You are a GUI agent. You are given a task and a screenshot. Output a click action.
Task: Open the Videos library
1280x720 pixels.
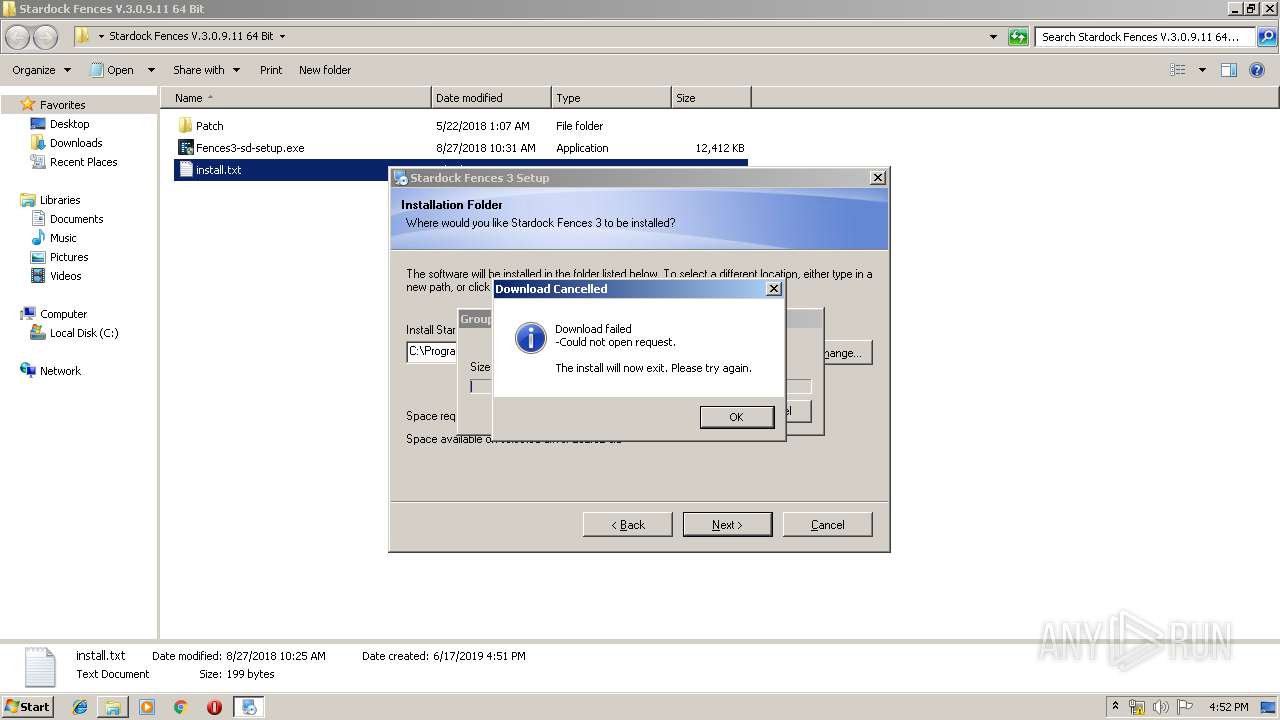pyautogui.click(x=65, y=276)
